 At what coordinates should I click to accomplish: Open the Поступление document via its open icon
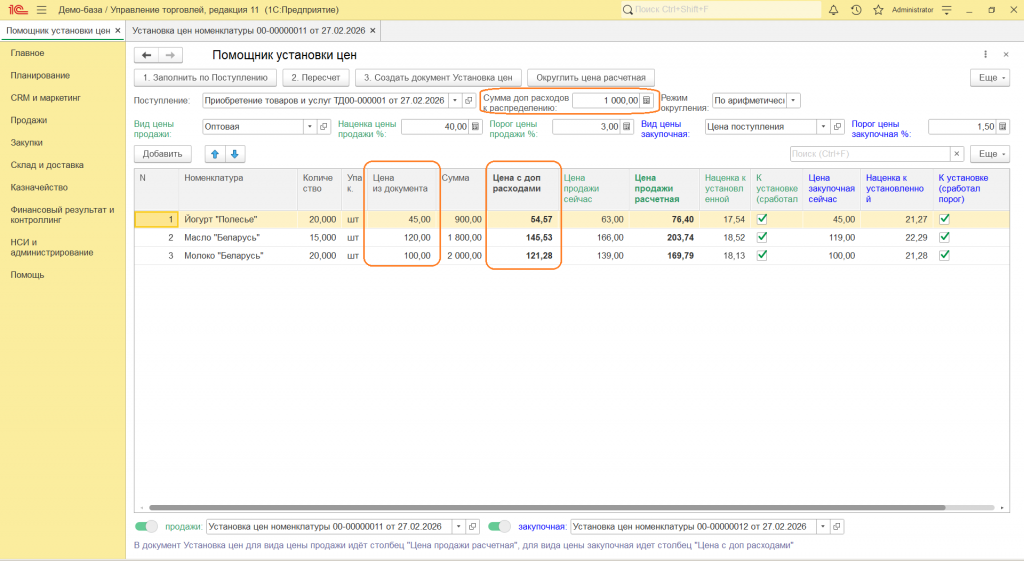[469, 100]
